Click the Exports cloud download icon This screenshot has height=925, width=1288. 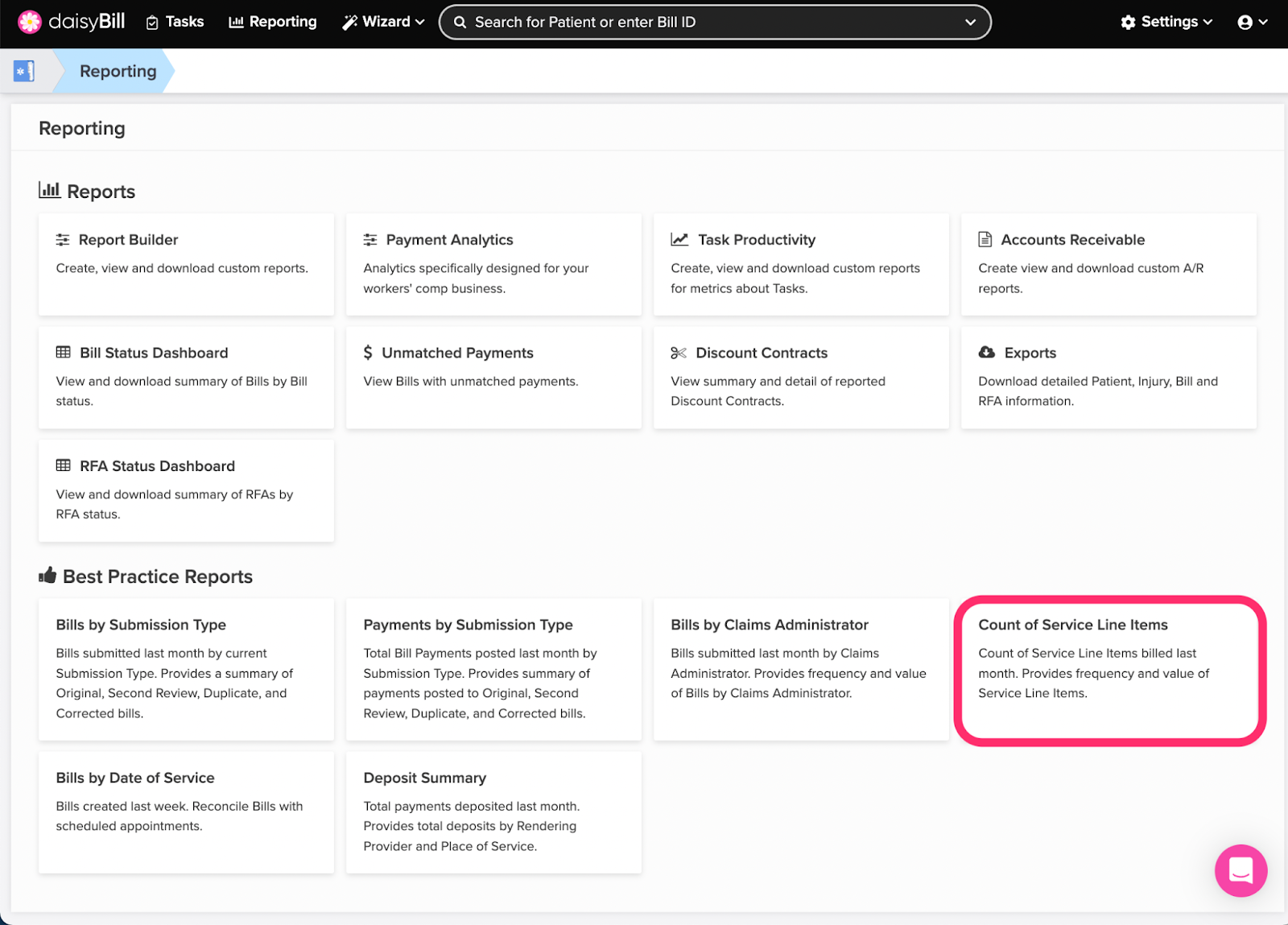(986, 353)
